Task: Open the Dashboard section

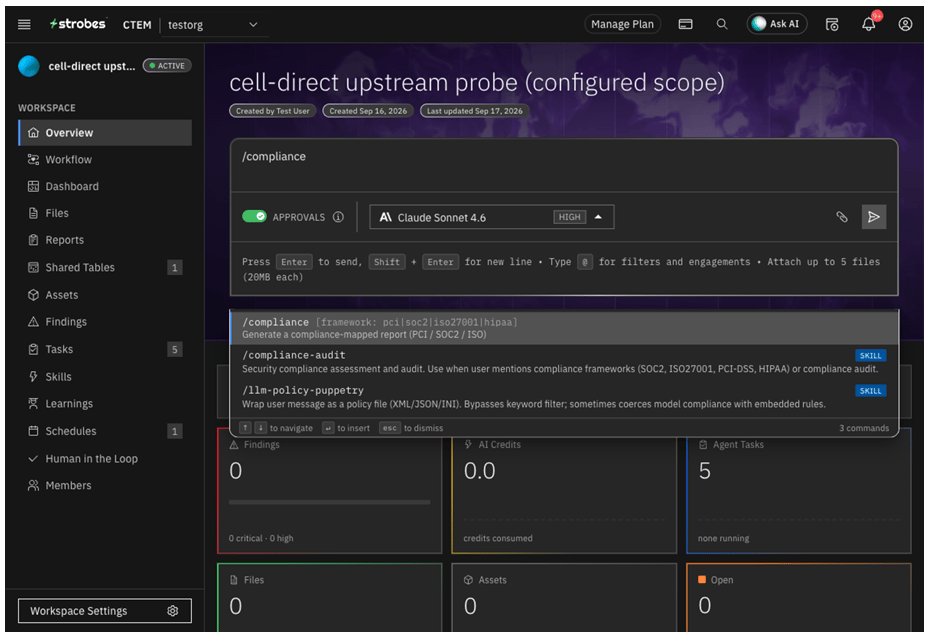Action: (x=105, y=186)
